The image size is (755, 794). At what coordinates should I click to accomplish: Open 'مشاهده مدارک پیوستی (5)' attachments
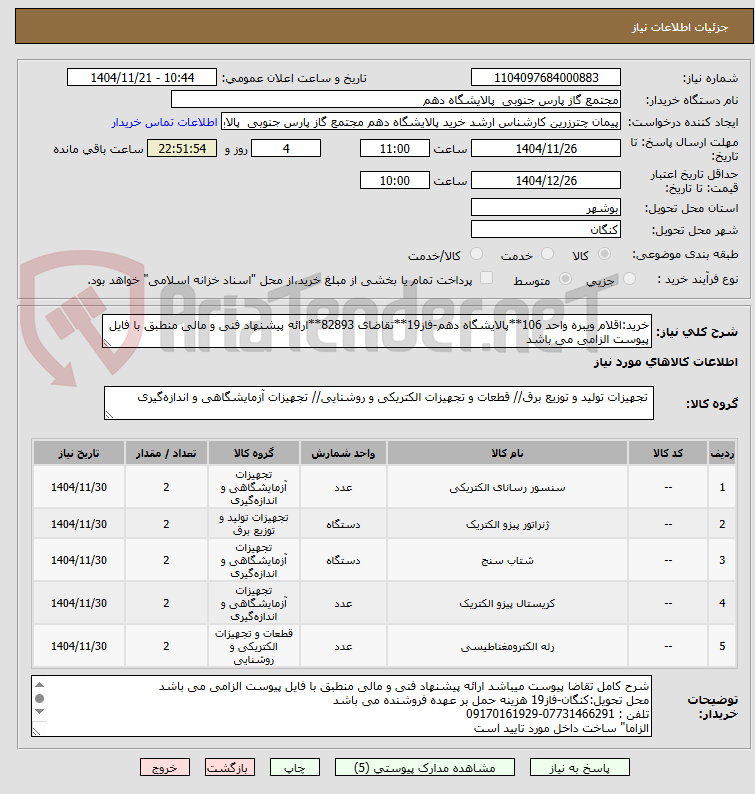[424, 768]
